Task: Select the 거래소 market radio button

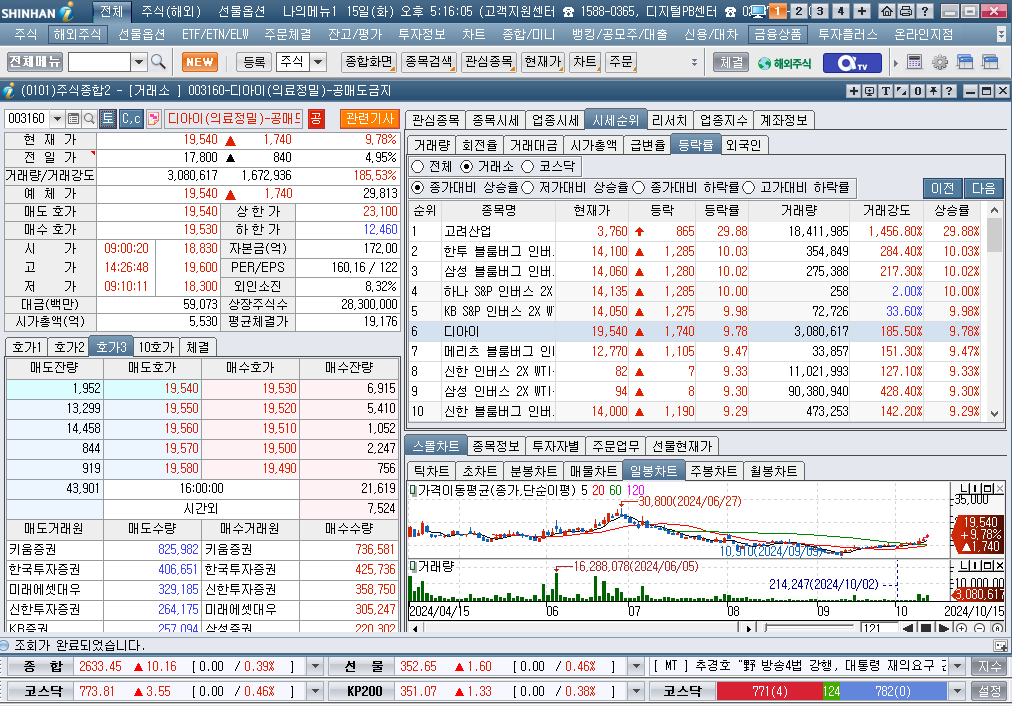Action: pyautogui.click(x=467, y=166)
